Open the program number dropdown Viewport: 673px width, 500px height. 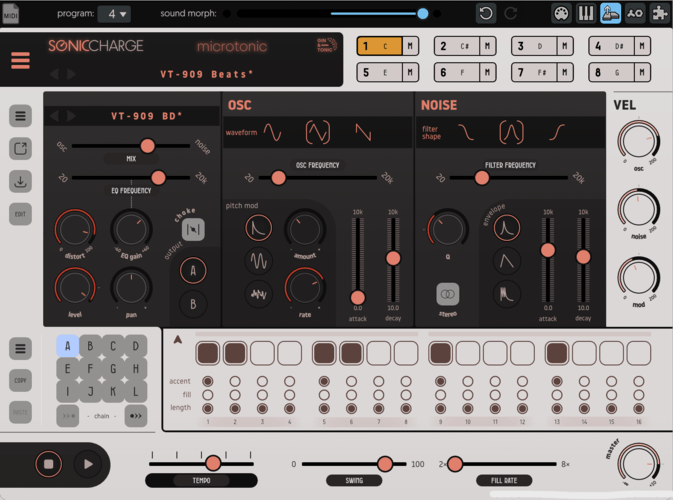(114, 14)
